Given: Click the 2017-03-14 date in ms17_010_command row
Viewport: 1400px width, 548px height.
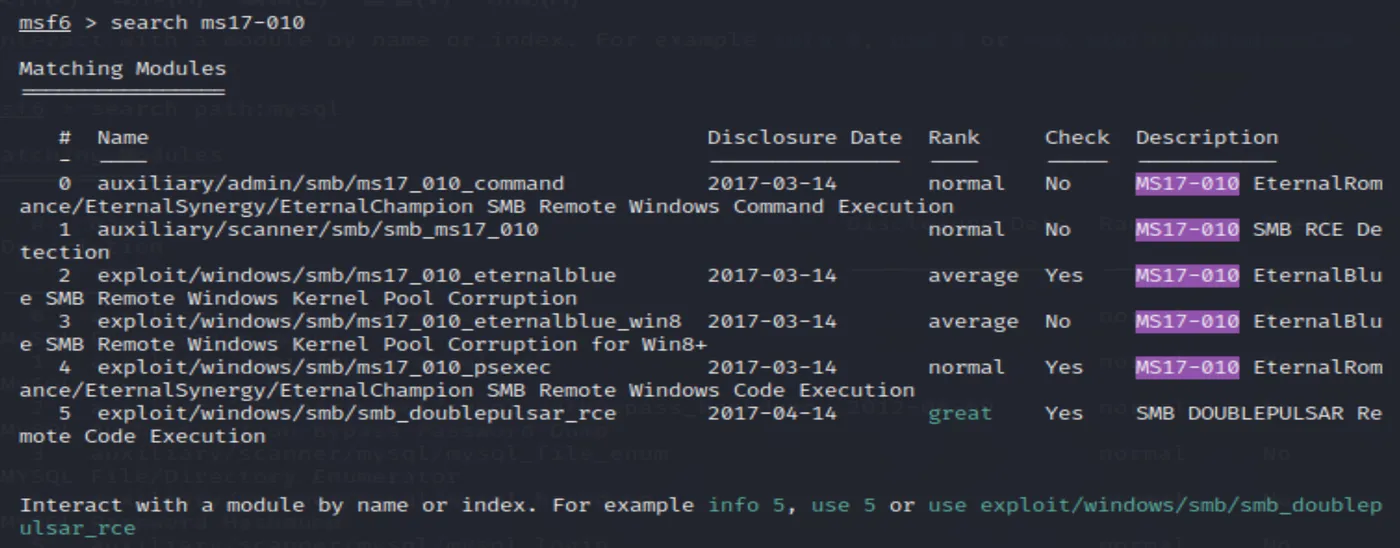Looking at the screenshot, I should (772, 184).
